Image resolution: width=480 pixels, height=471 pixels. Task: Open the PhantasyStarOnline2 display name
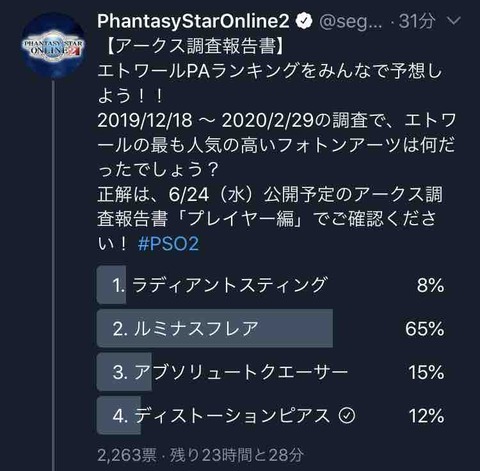pos(193,21)
